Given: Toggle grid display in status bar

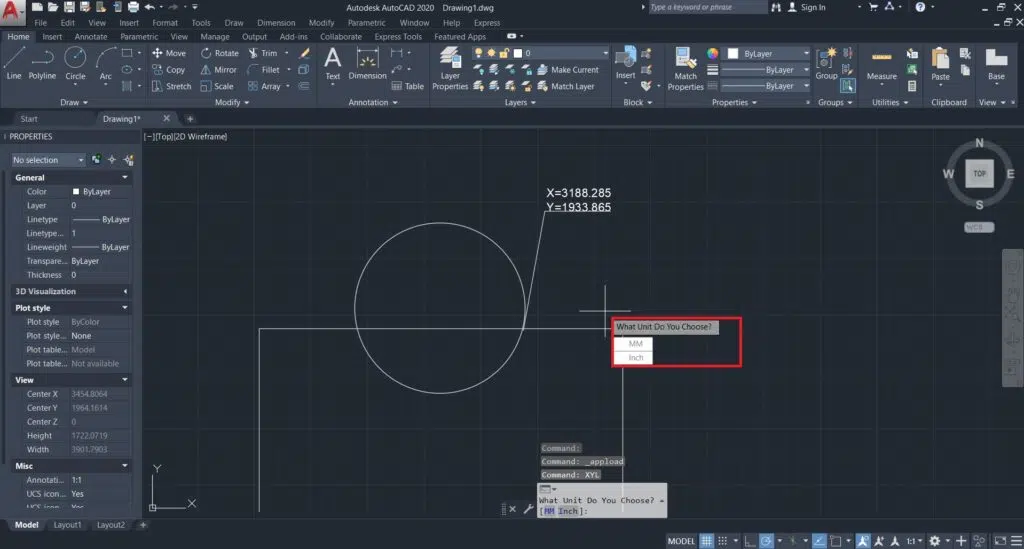Looking at the screenshot, I should [708, 541].
